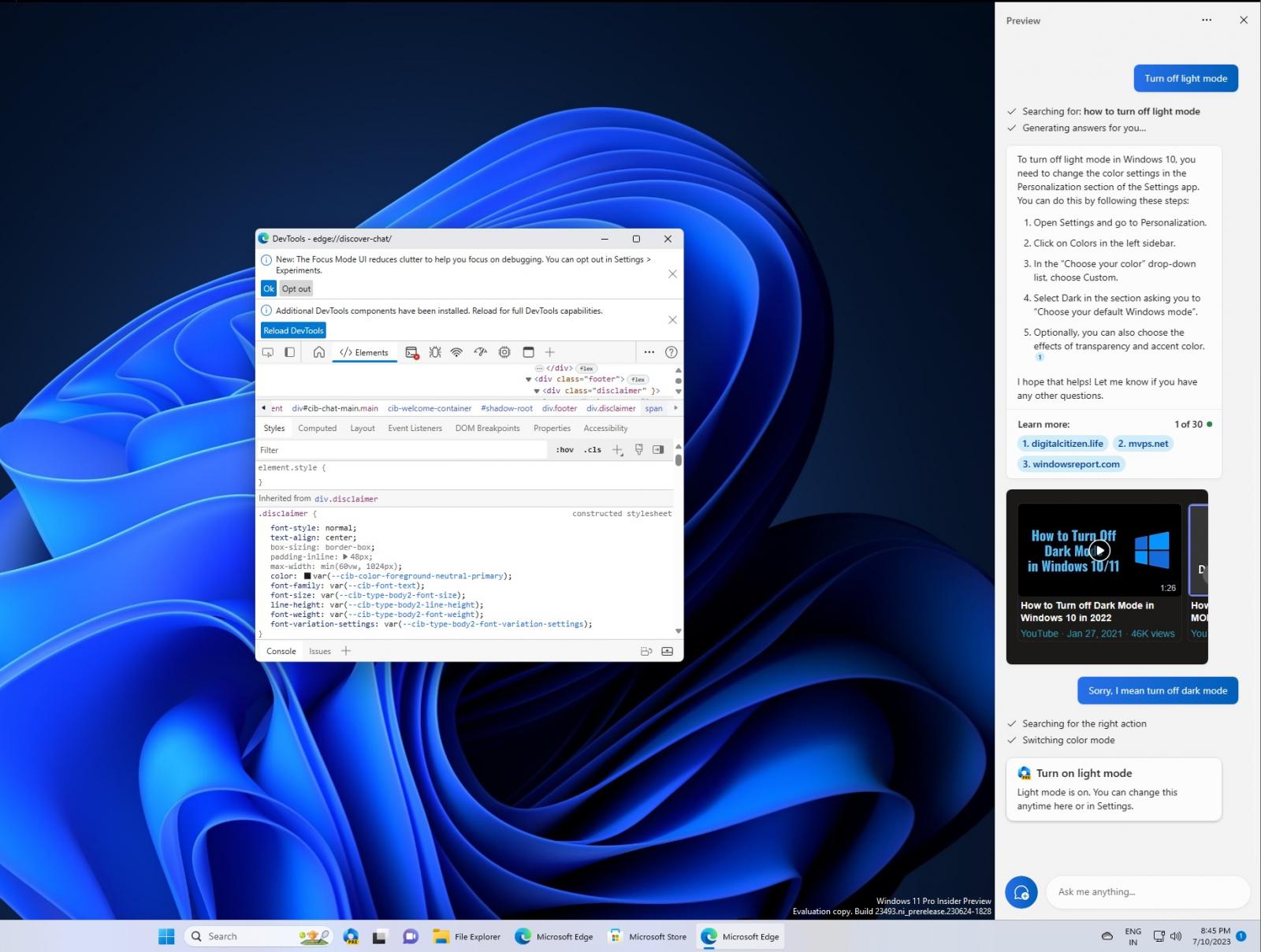1261x952 pixels.
Task: Collapse the div class footer tree node
Action: (529, 379)
